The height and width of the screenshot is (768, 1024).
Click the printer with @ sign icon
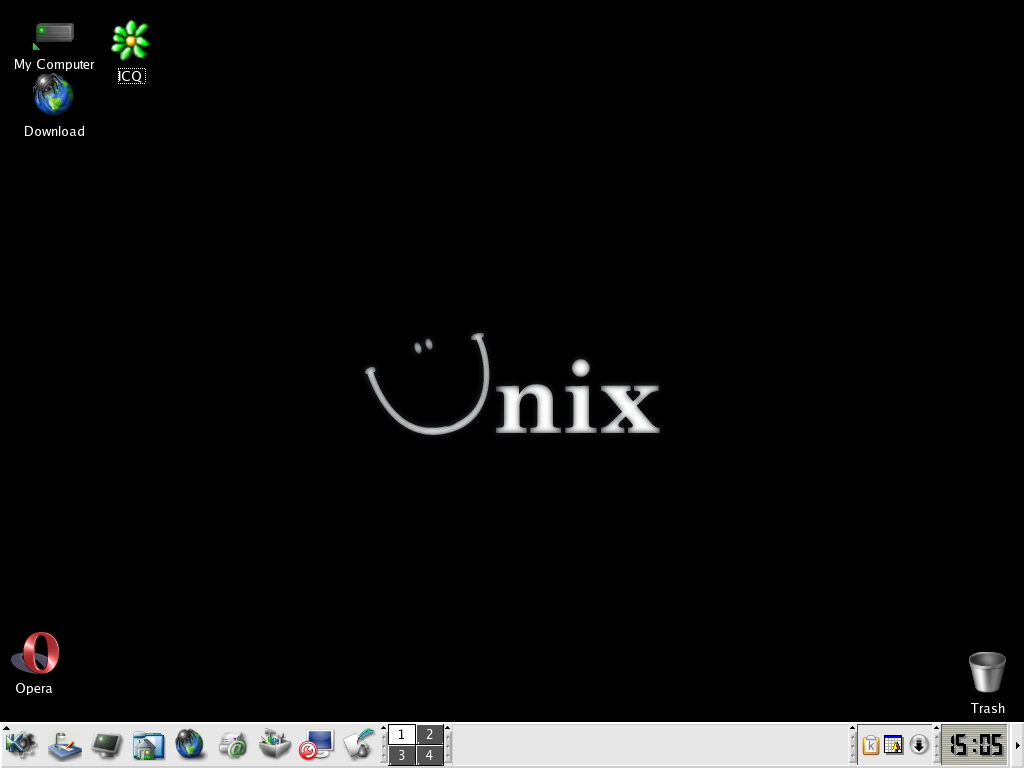[x=232, y=745]
